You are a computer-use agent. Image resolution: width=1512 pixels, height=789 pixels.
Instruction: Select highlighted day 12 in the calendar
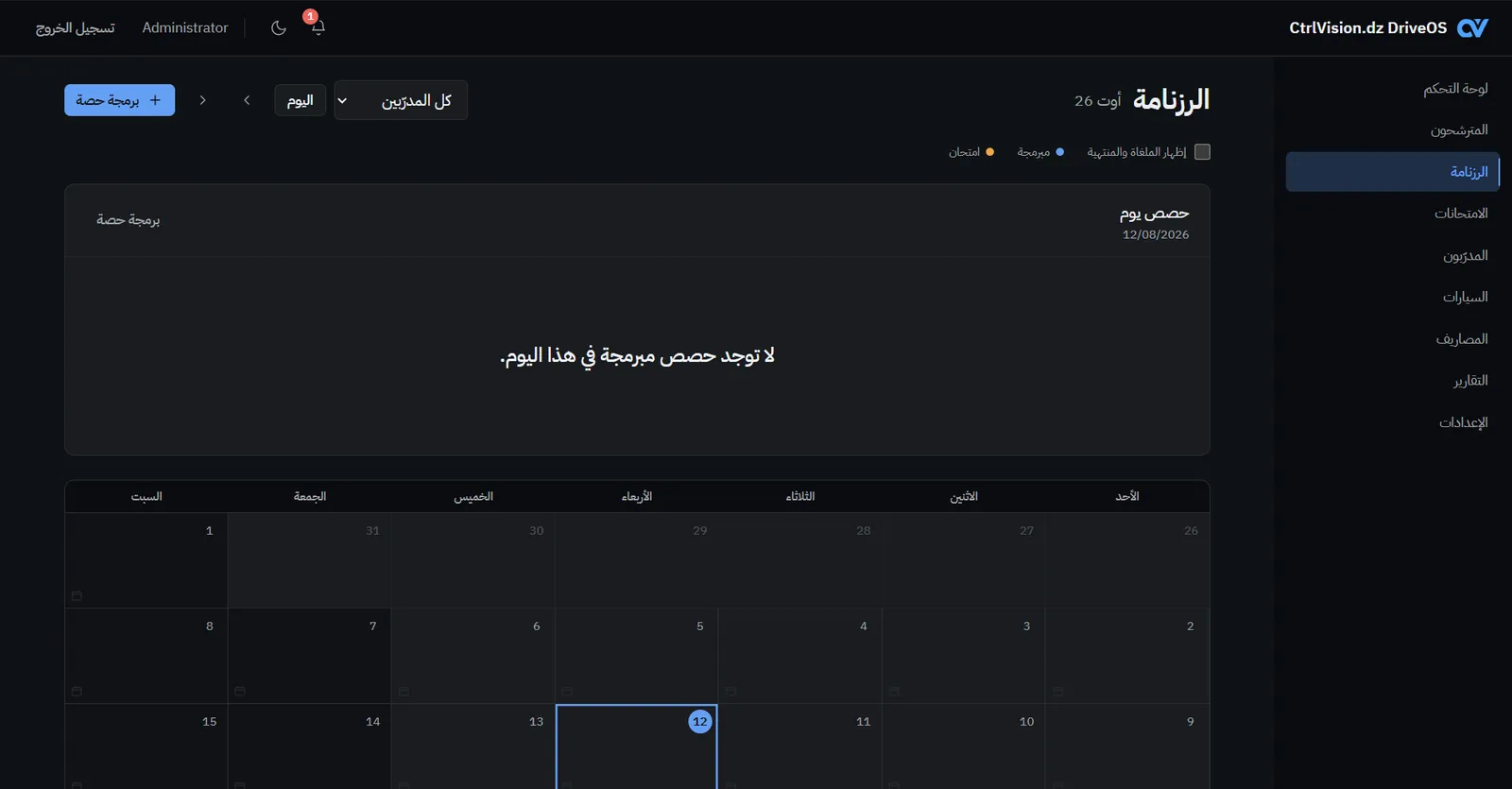[637, 746]
